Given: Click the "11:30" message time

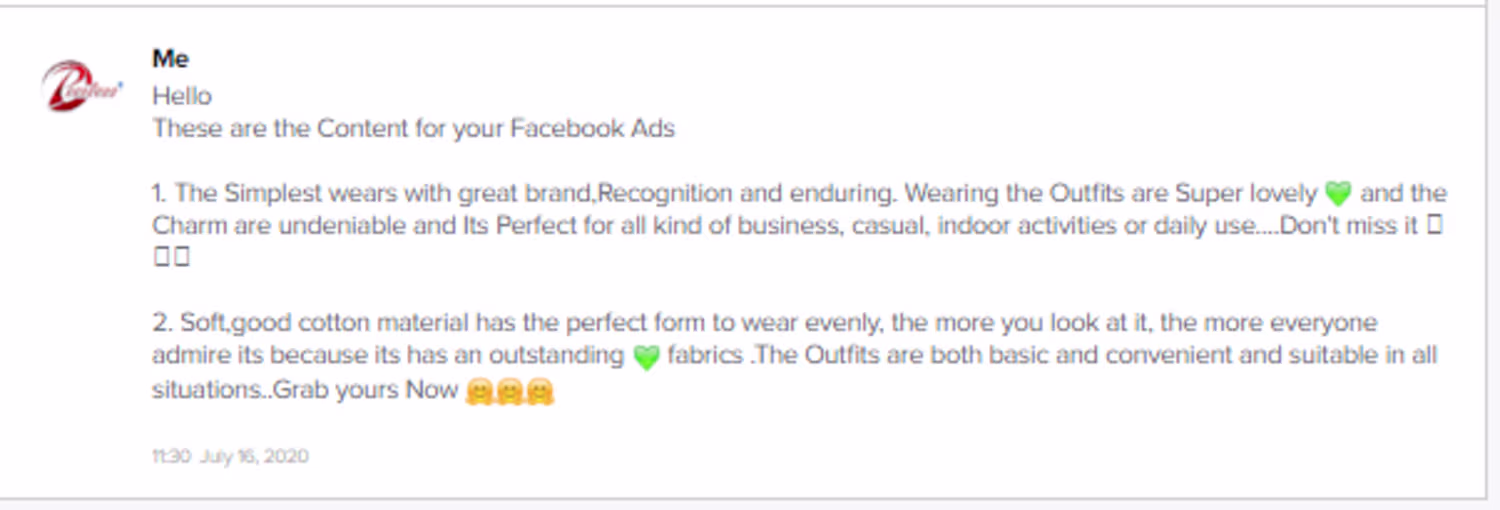Looking at the screenshot, I should [171, 457].
